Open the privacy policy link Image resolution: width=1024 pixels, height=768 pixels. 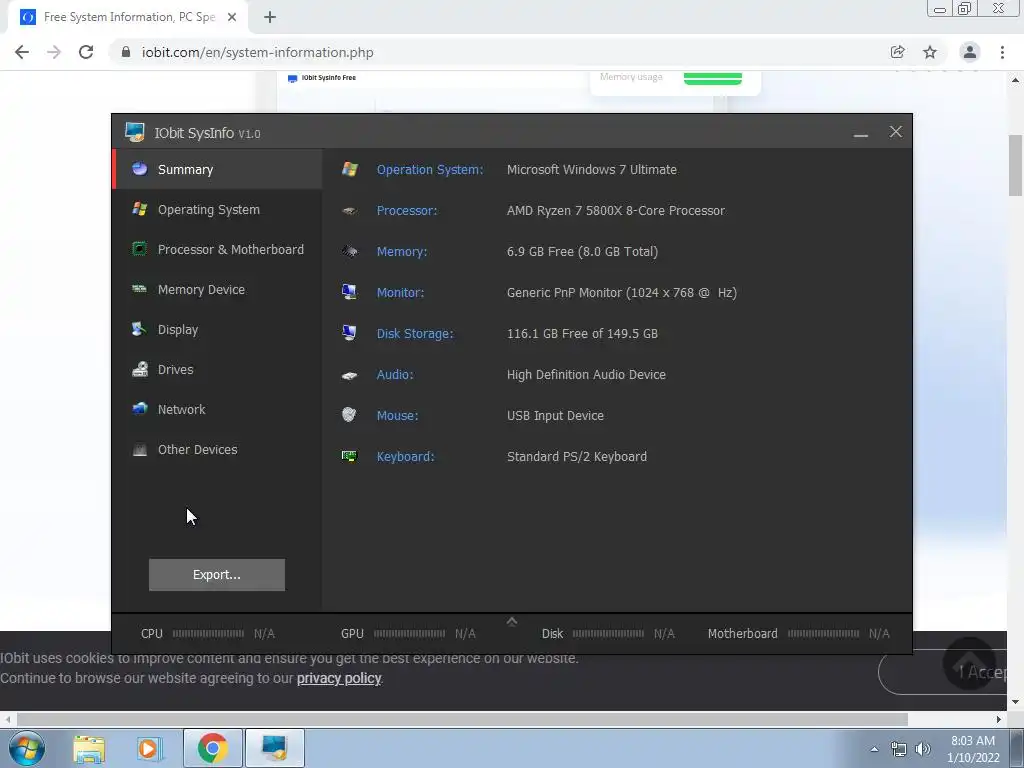[339, 679]
